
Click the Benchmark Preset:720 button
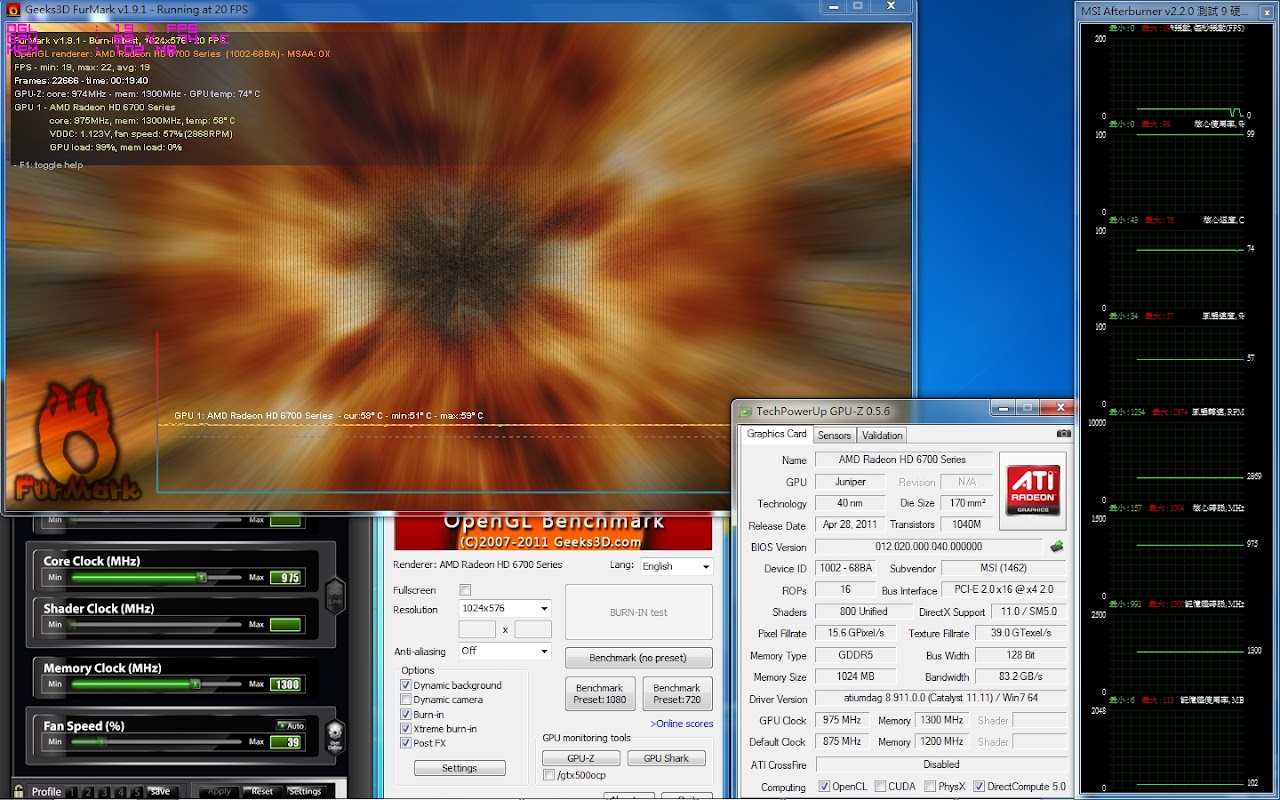677,694
